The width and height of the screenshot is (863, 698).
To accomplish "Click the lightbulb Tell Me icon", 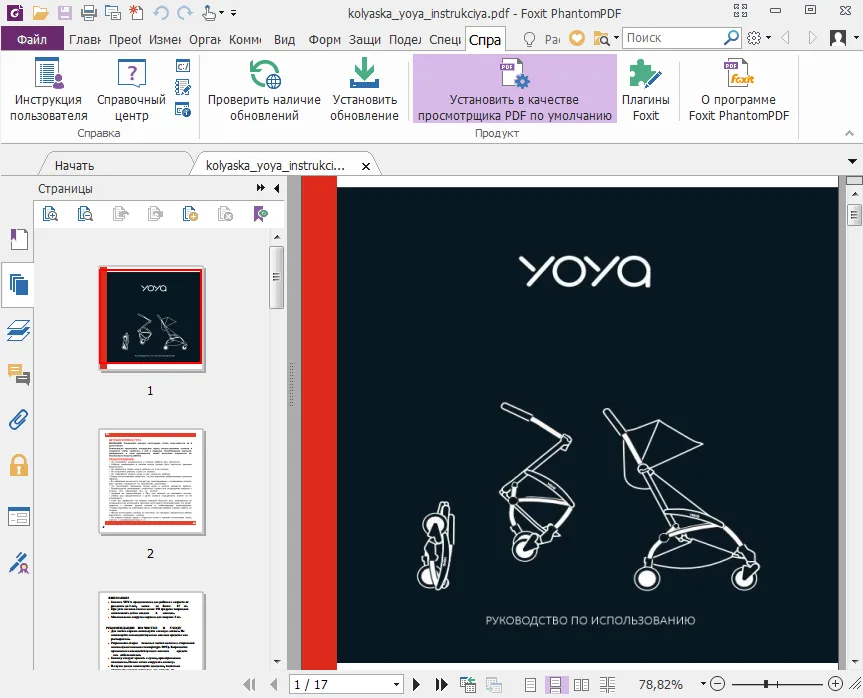I will (x=529, y=39).
